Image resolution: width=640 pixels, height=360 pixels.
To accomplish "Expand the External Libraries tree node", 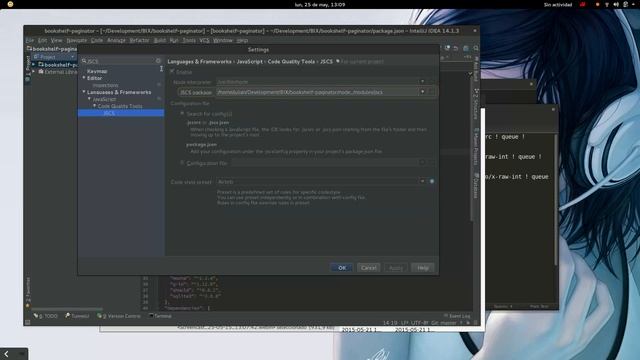I will 34,71.
